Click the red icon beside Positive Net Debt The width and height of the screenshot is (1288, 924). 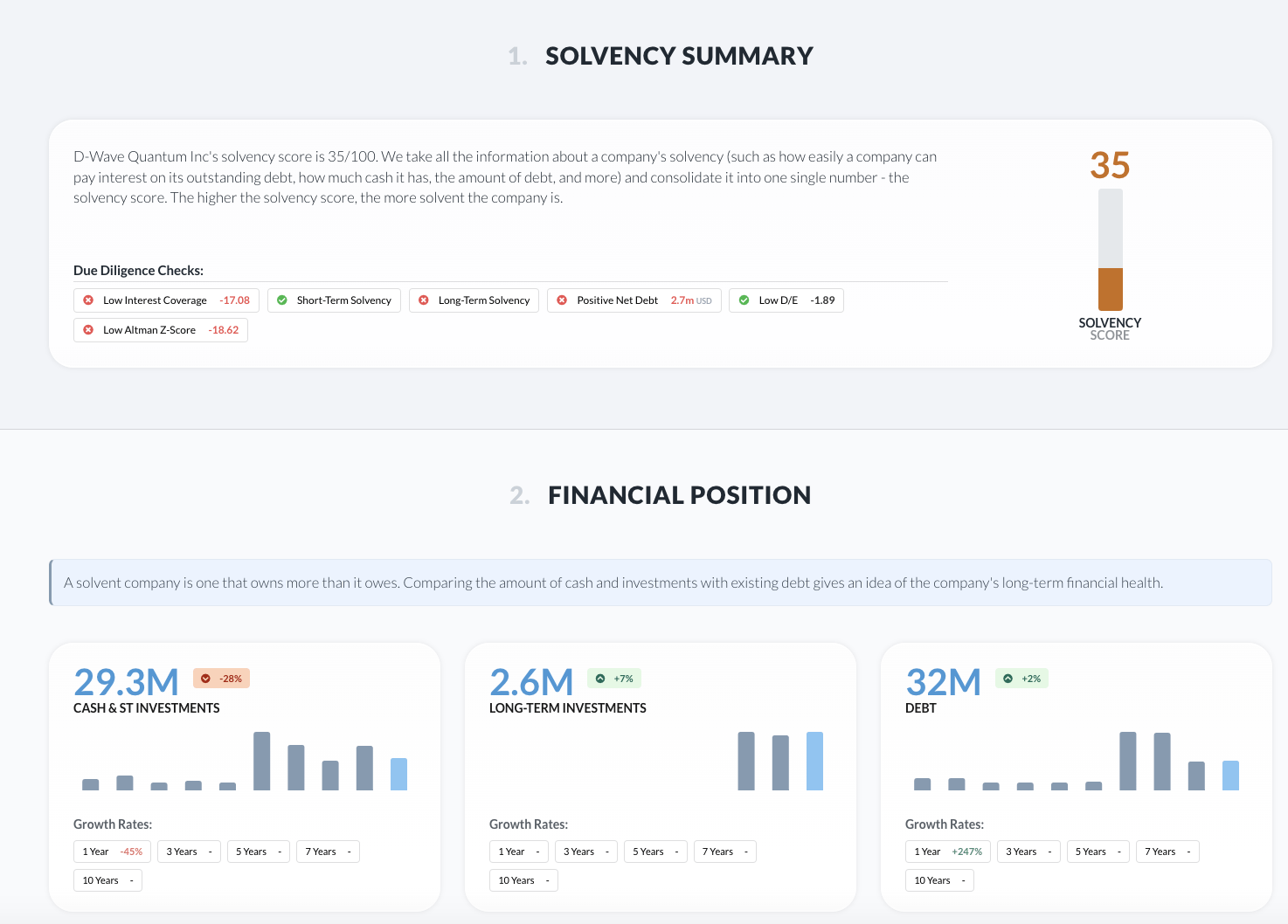coord(562,300)
